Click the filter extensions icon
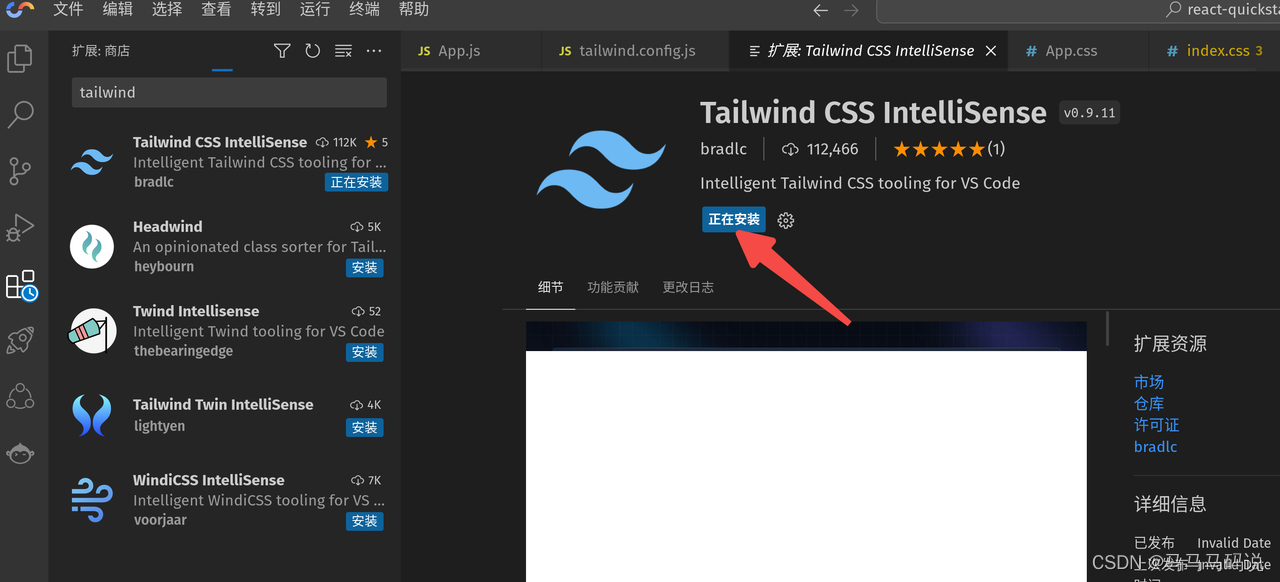This screenshot has height=582, width=1280. click(282, 51)
